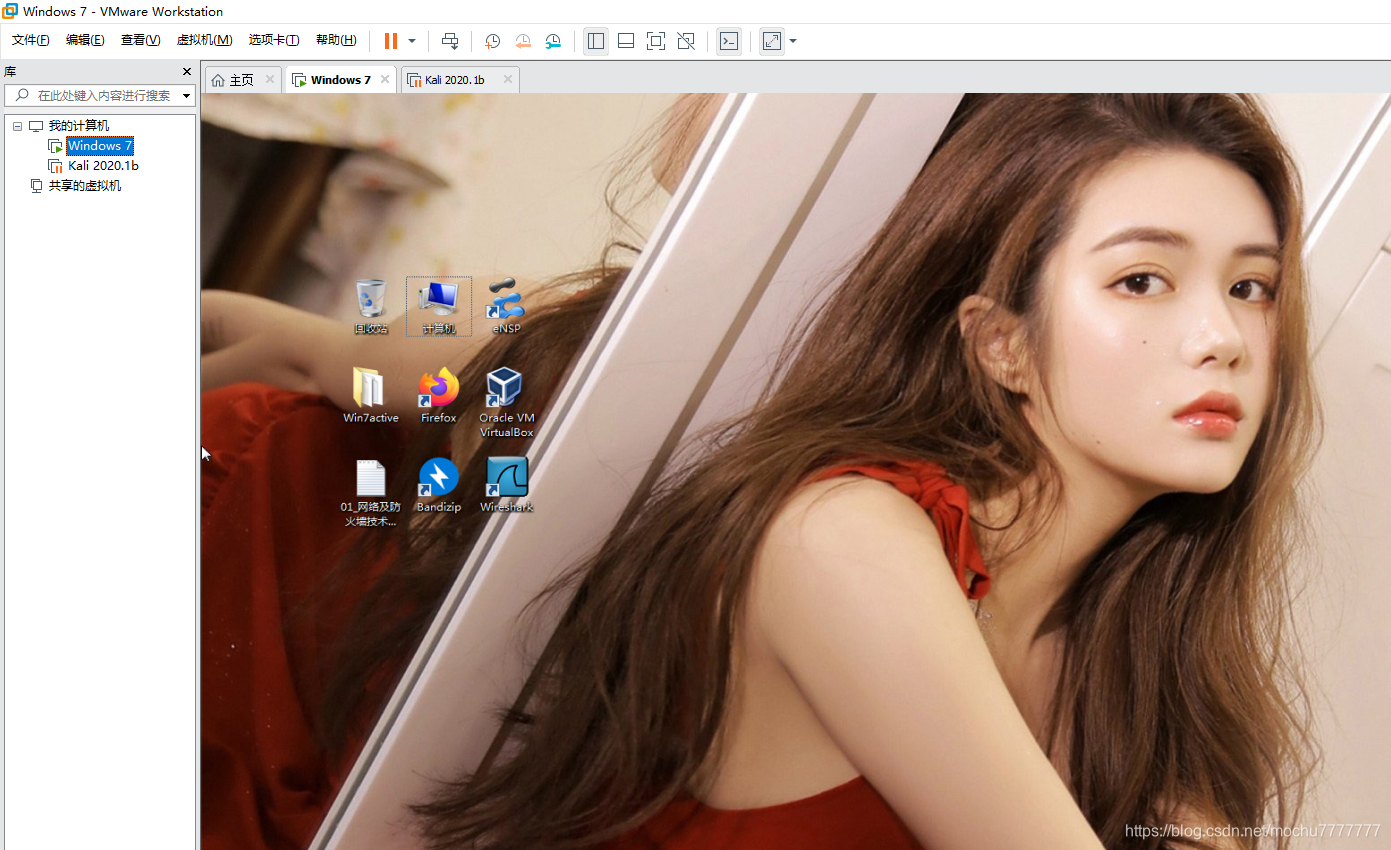
Task: Close the 主页 tab
Action: tap(270, 80)
